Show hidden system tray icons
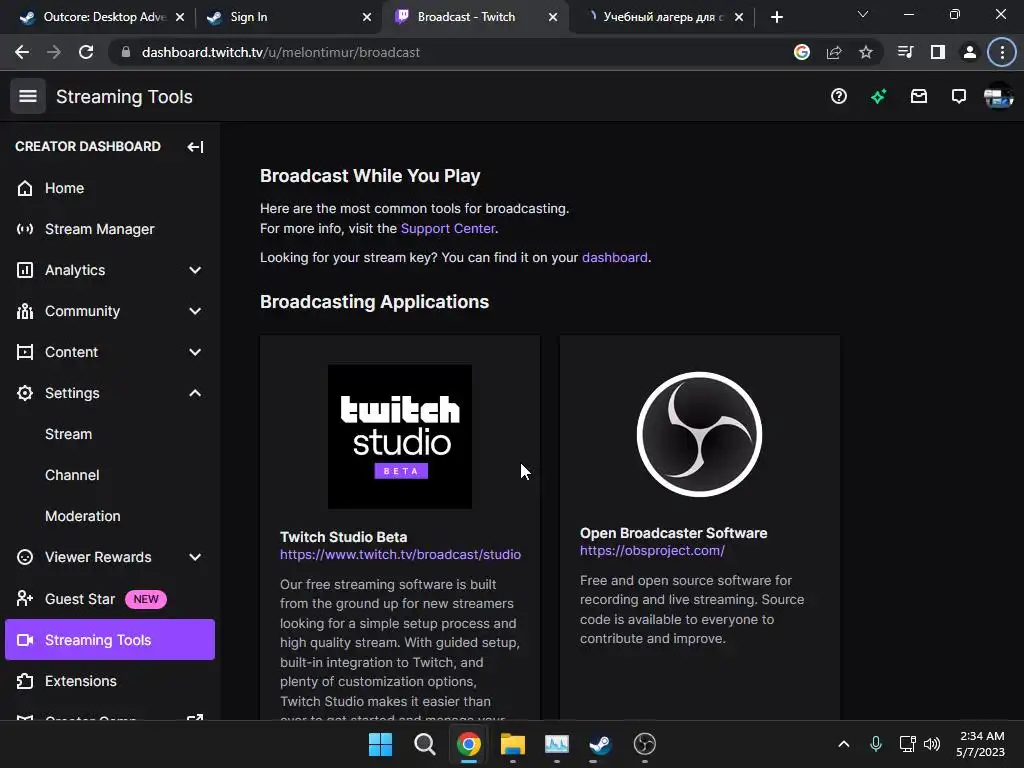This screenshot has width=1024, height=768. tap(844, 744)
